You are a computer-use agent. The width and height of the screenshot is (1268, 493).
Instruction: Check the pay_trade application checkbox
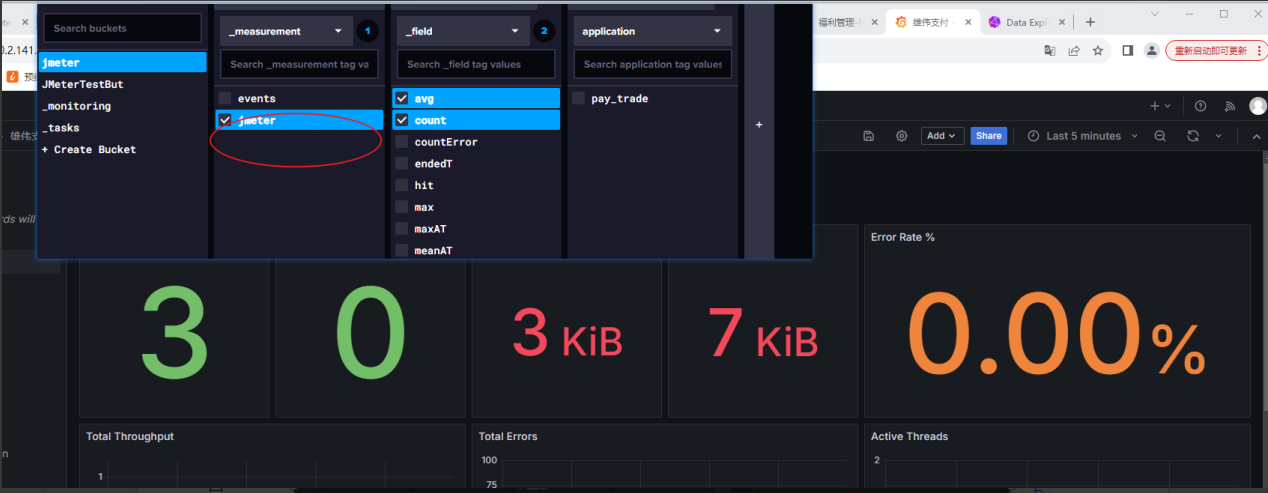(x=579, y=98)
